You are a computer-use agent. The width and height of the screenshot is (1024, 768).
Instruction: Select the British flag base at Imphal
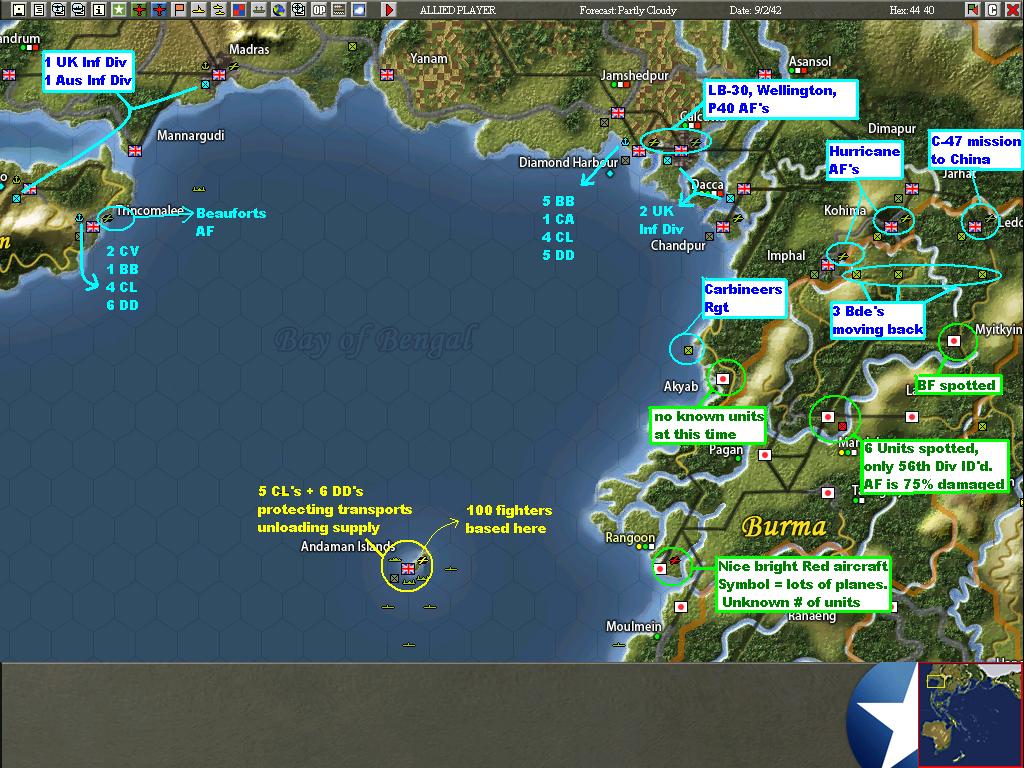(827, 265)
